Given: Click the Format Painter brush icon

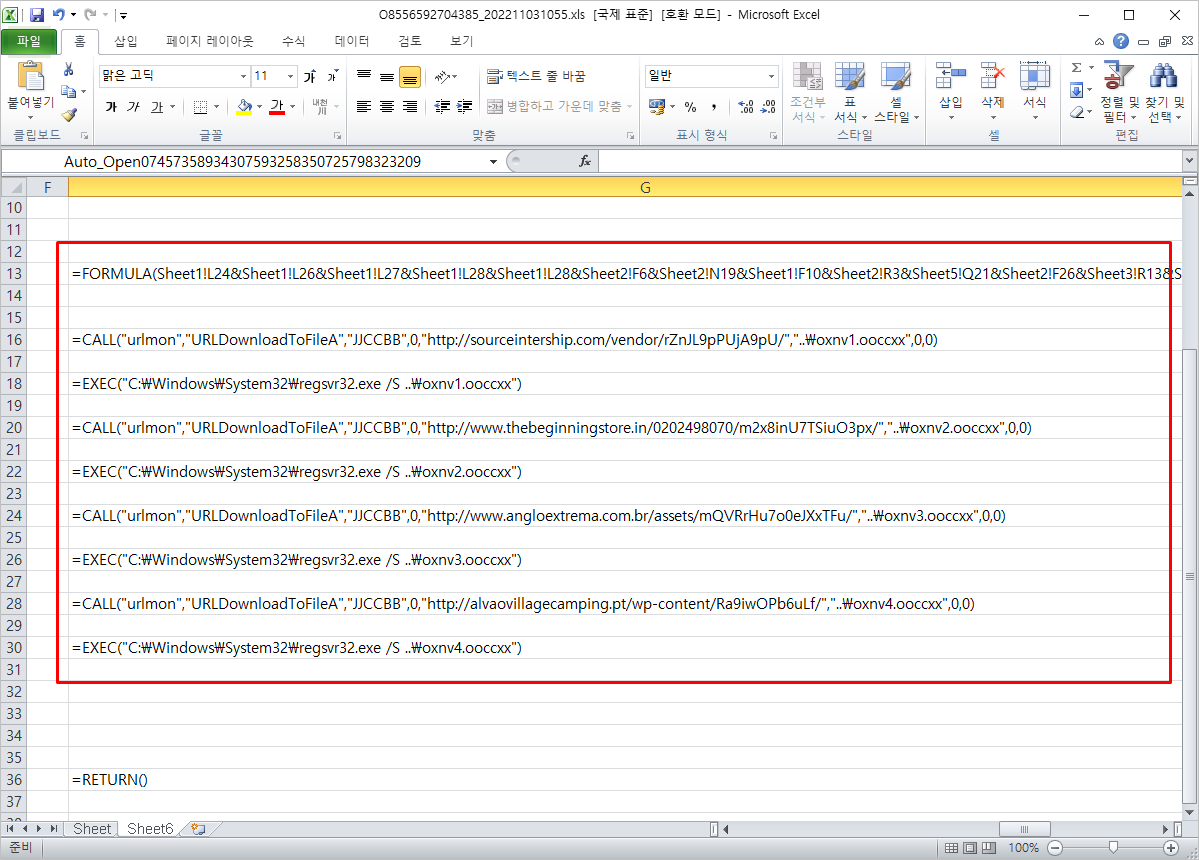Looking at the screenshot, I should point(69,115).
